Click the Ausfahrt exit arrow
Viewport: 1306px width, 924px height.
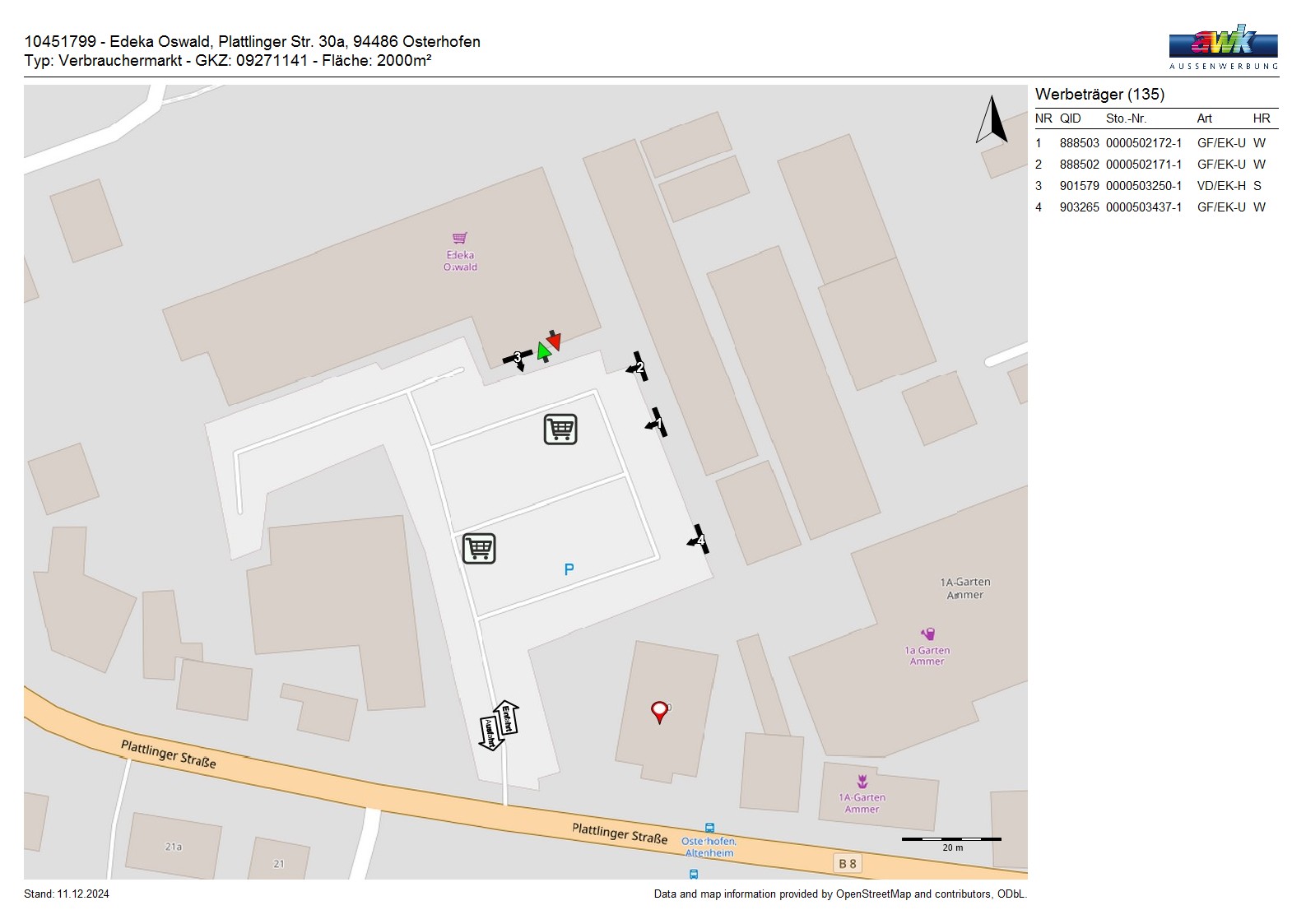490,732
